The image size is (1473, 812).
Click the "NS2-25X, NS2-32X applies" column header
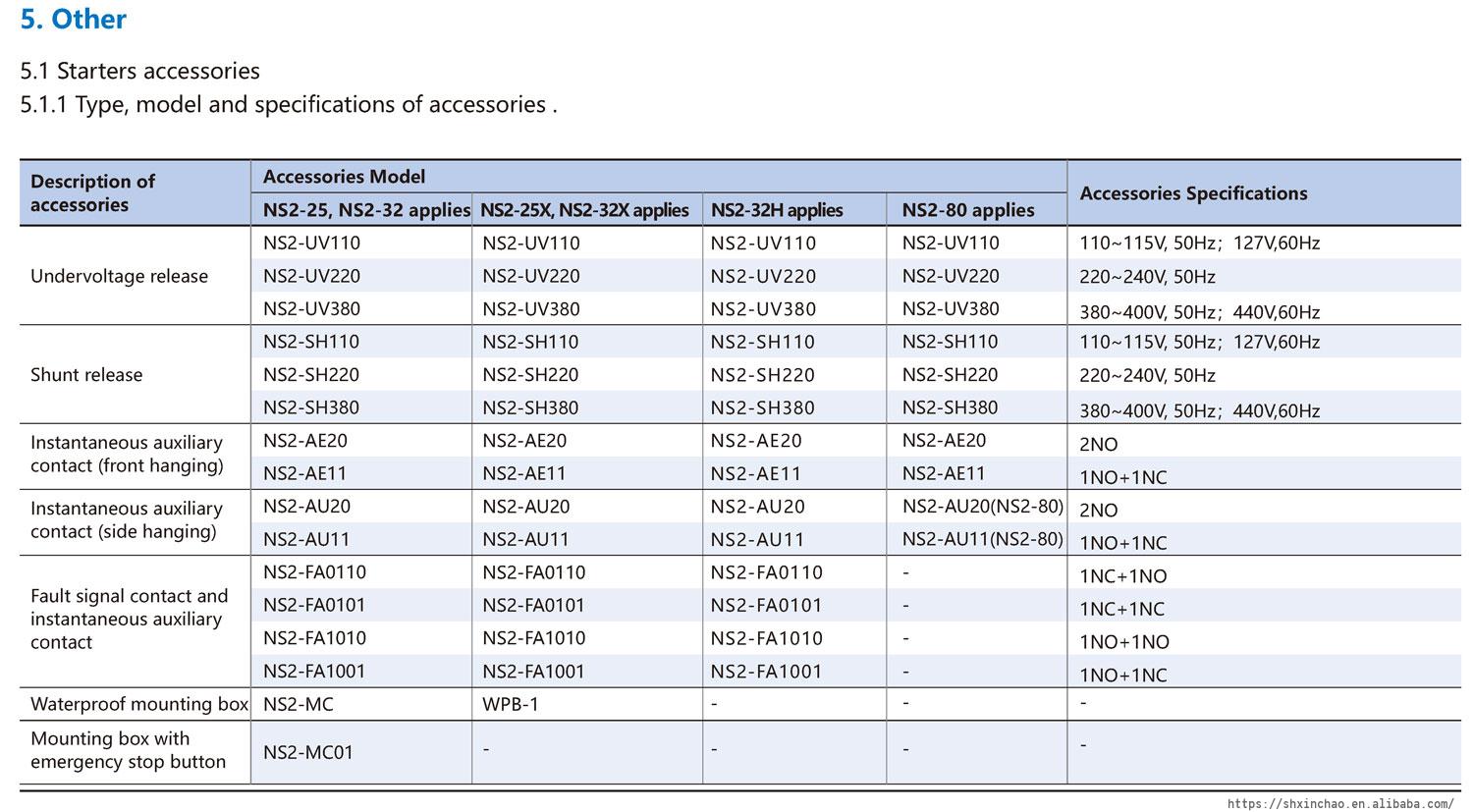(584, 210)
